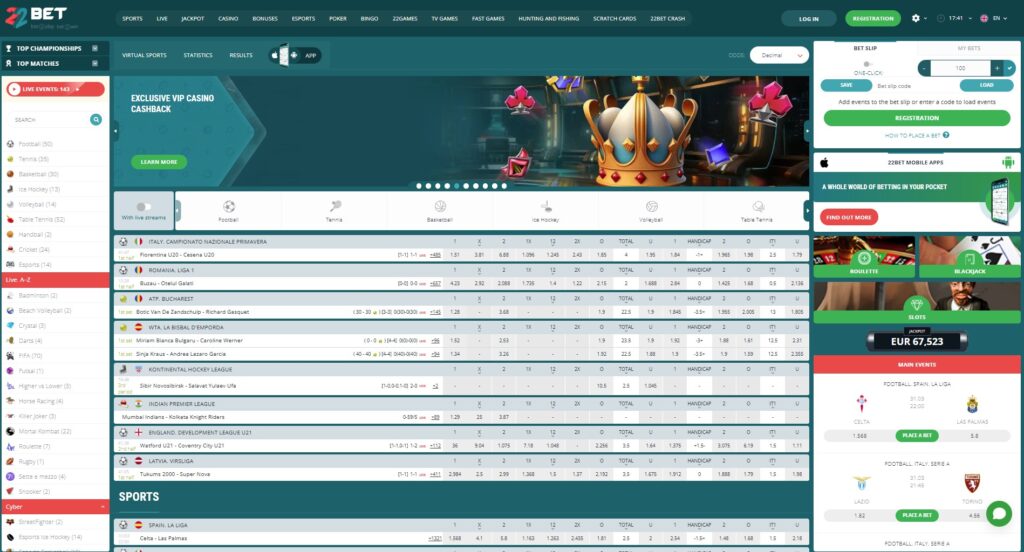
Task: Click the help icon beside How to place a bet
Action: 946,135
